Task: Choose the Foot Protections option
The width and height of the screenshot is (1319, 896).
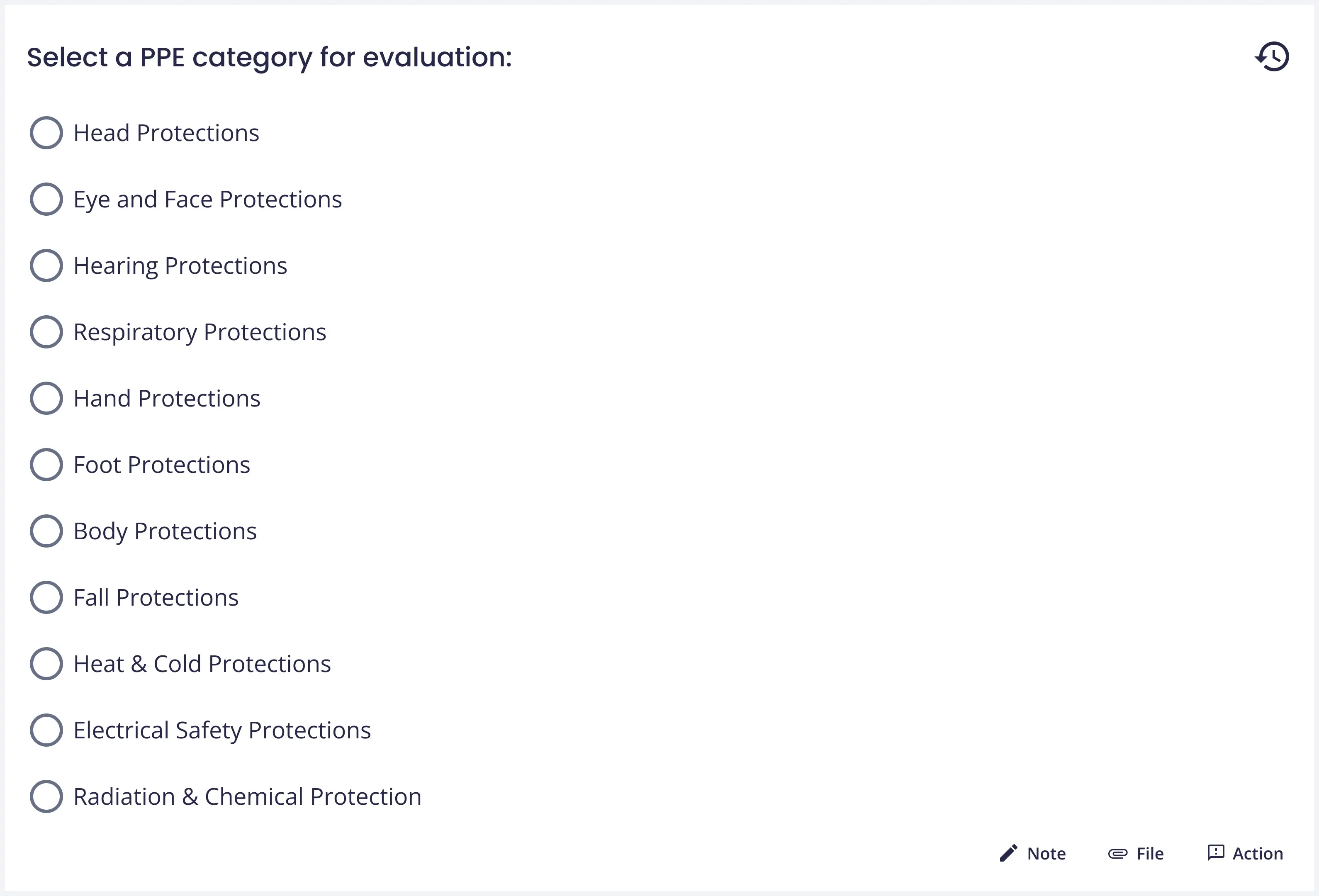Action: 46,465
